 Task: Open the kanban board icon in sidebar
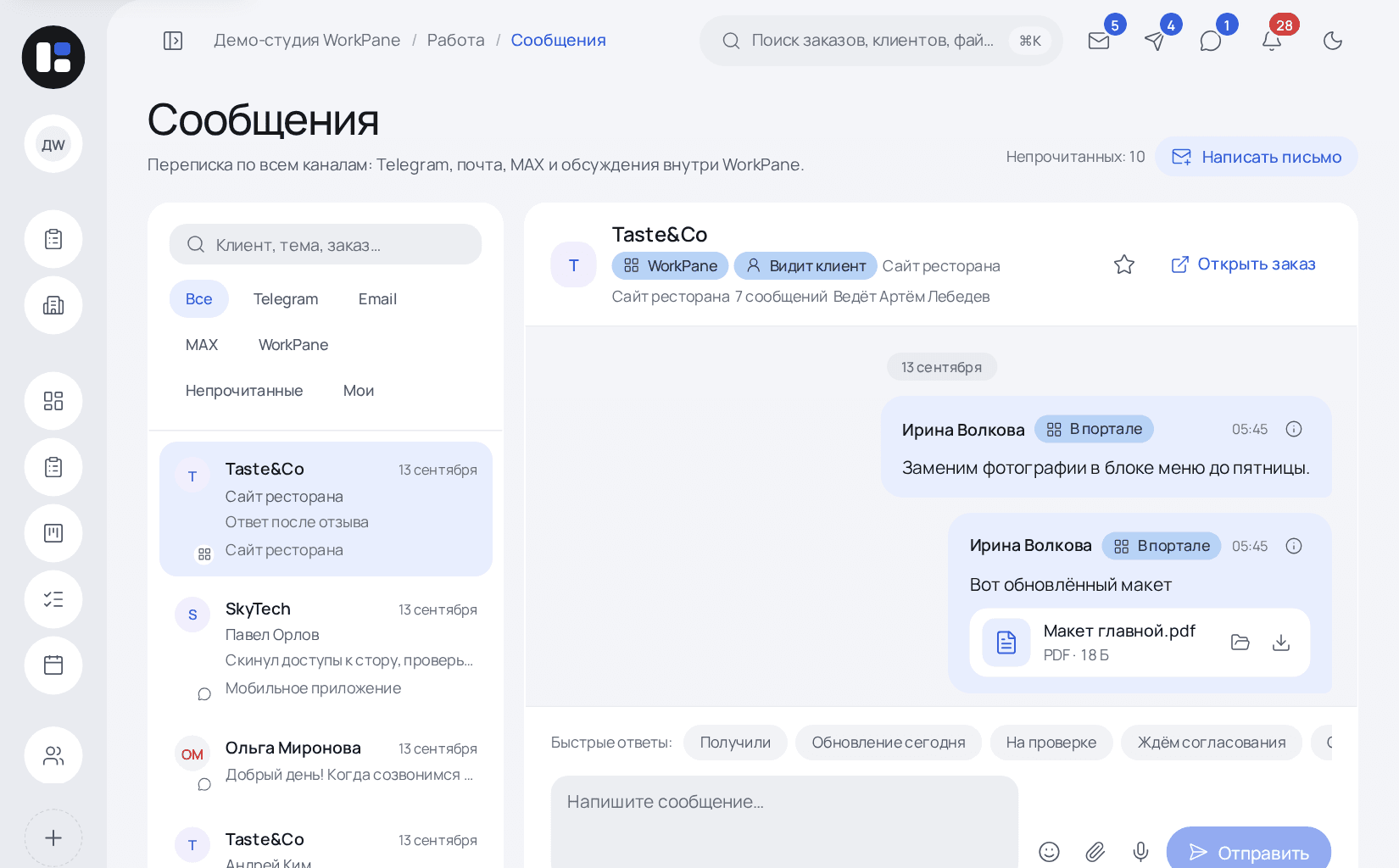point(53,533)
